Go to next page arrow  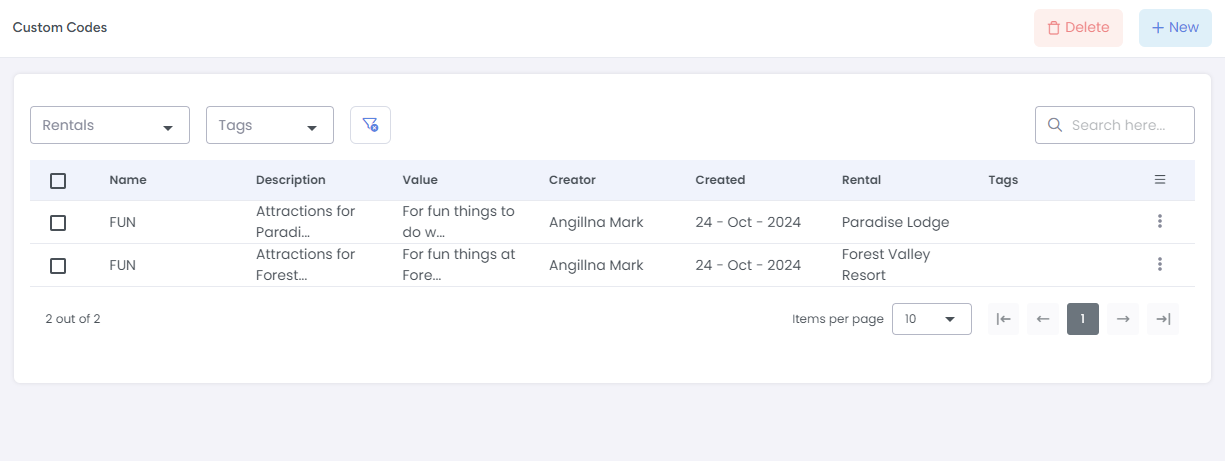[x=1123, y=319]
